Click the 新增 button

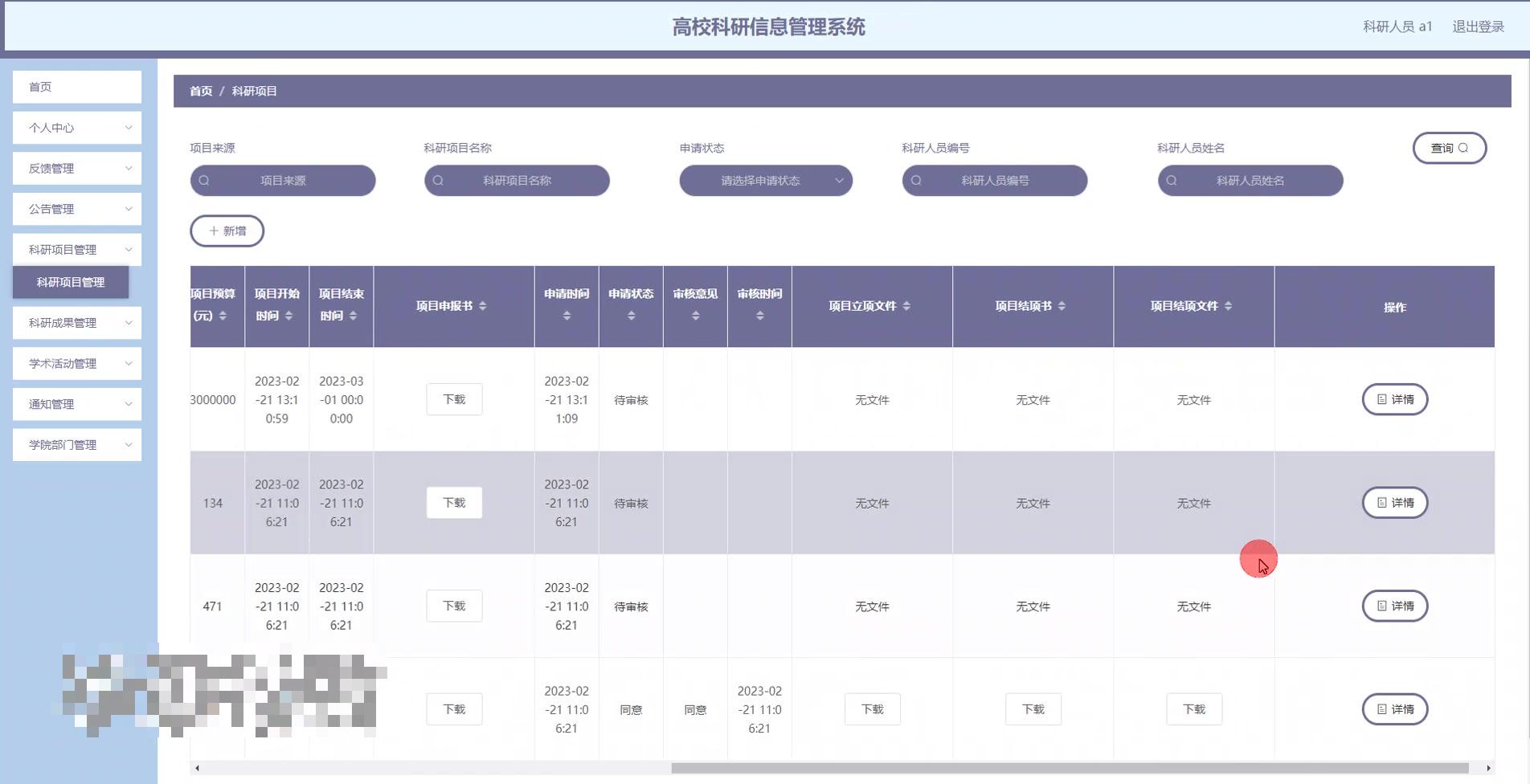coord(227,231)
